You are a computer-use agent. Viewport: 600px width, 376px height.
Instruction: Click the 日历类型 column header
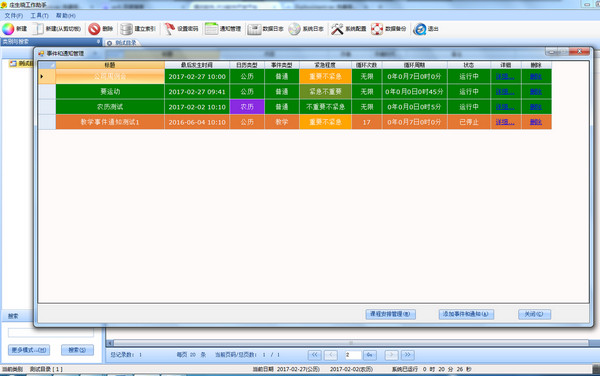247,65
